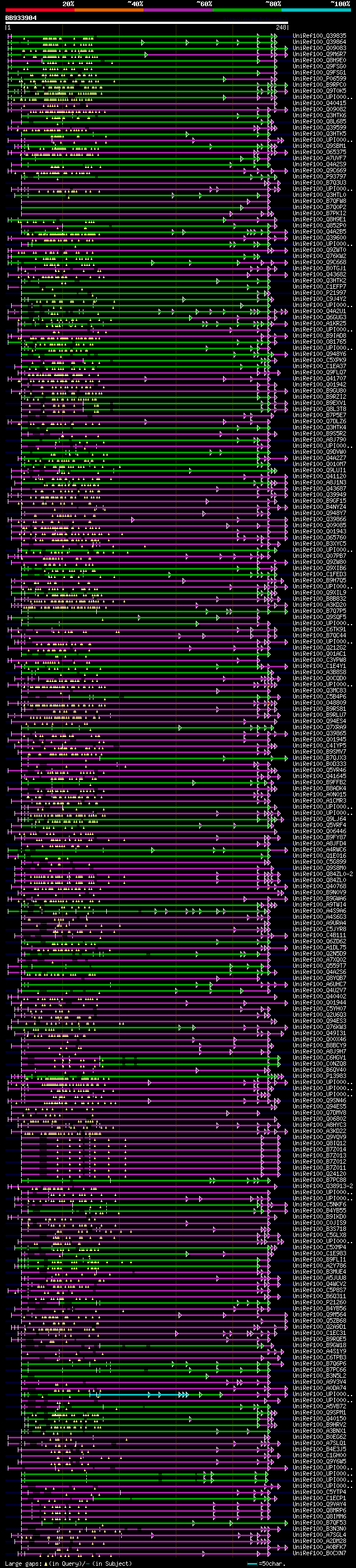Select the UniRef100_Q3HTK6 label
Image resolution: width=356 pixels, height=1568 pixels.
319,116
